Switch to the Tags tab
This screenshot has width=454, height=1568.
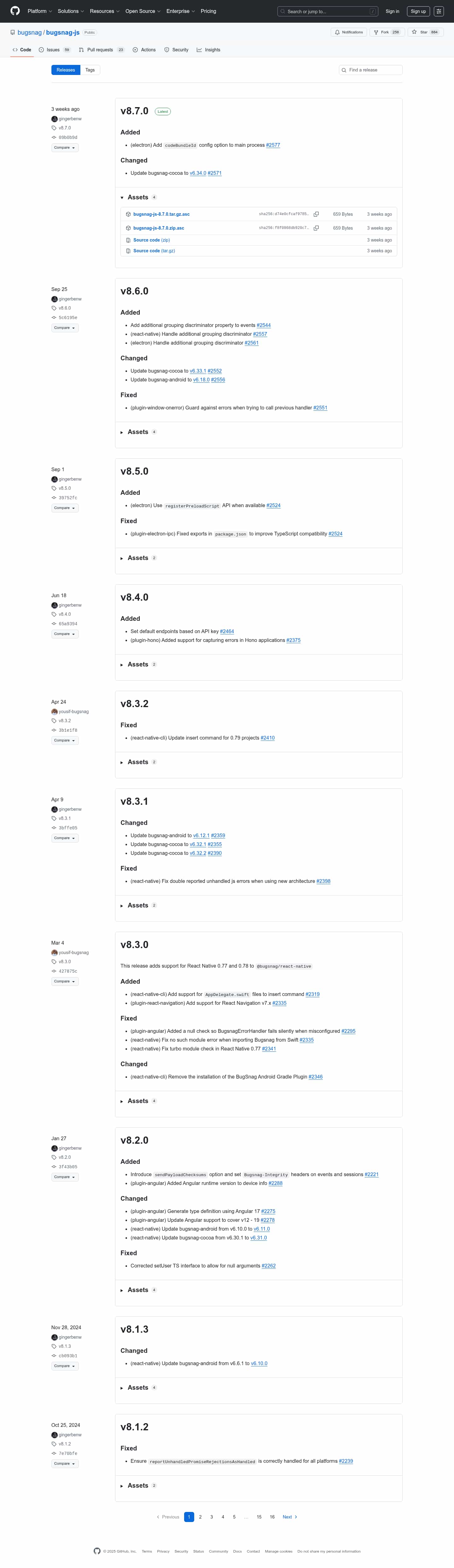[x=90, y=70]
